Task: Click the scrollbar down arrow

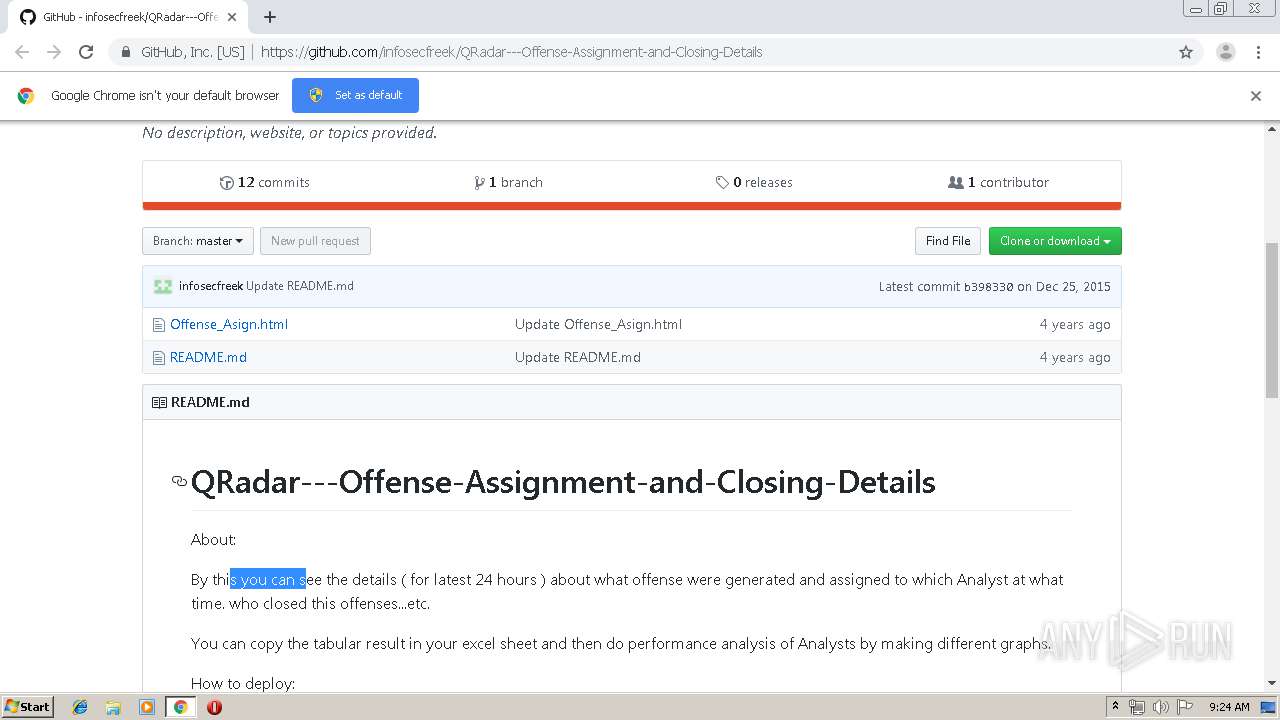Action: pos(1272,683)
